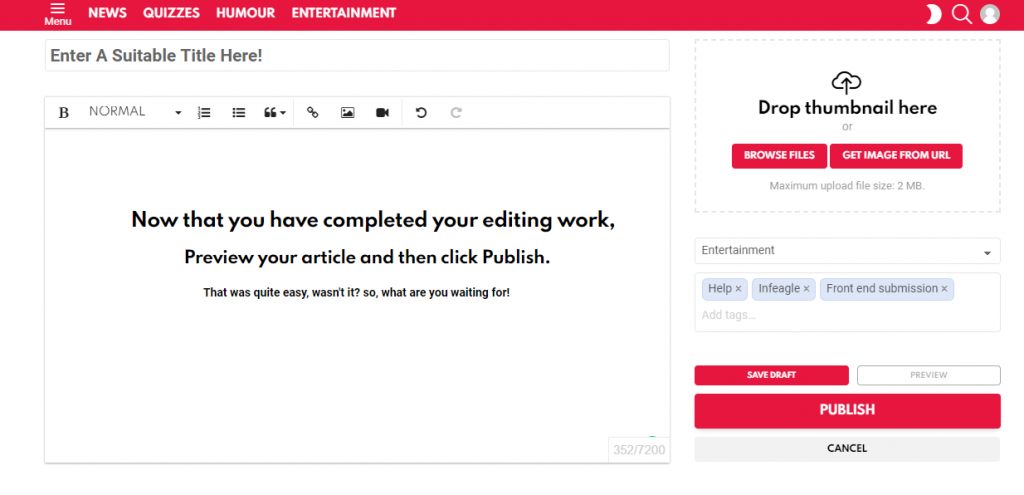Click the 352/7200 character counter
The width and height of the screenshot is (1024, 495).
pyautogui.click(x=639, y=450)
